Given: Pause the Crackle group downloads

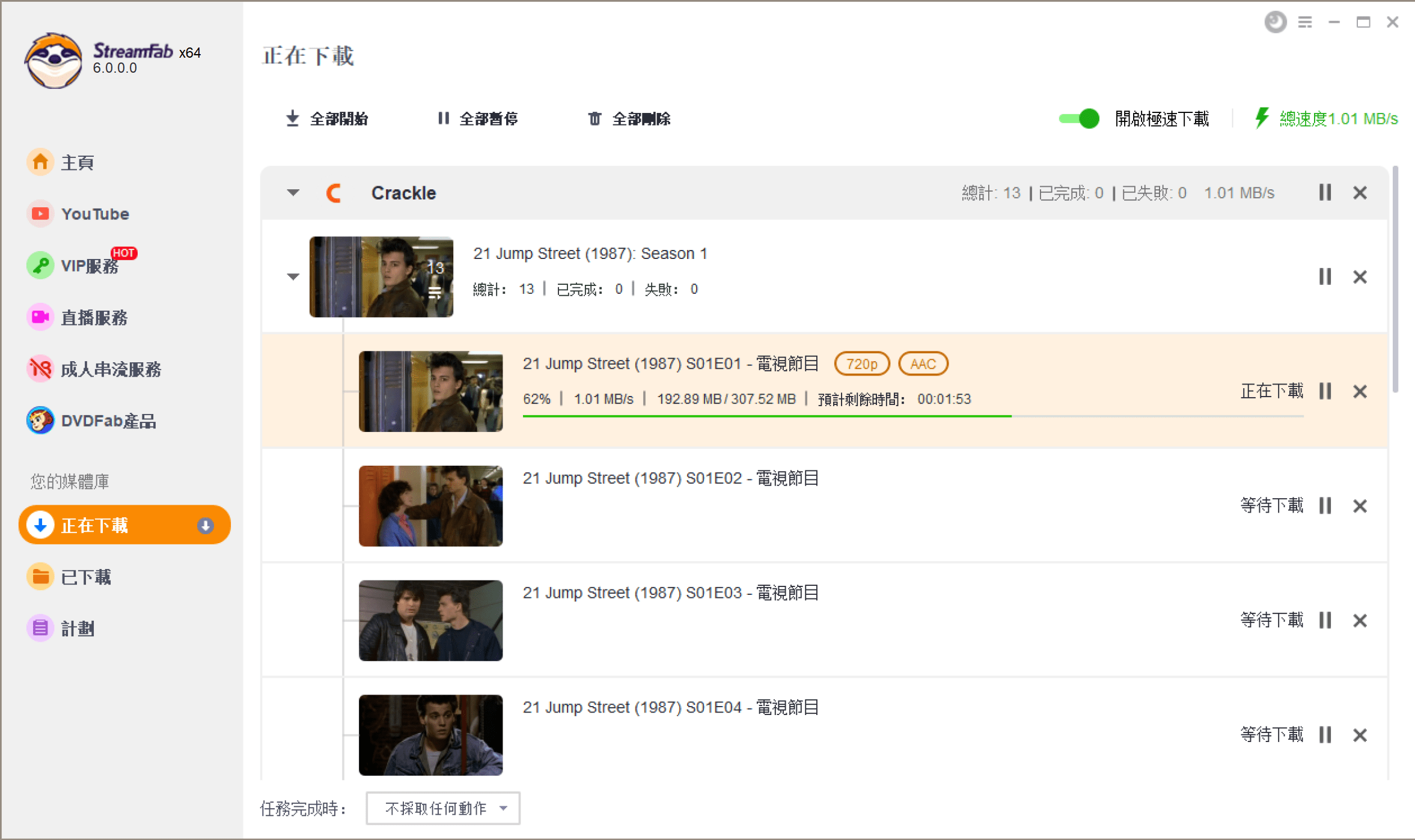Looking at the screenshot, I should tap(1325, 193).
